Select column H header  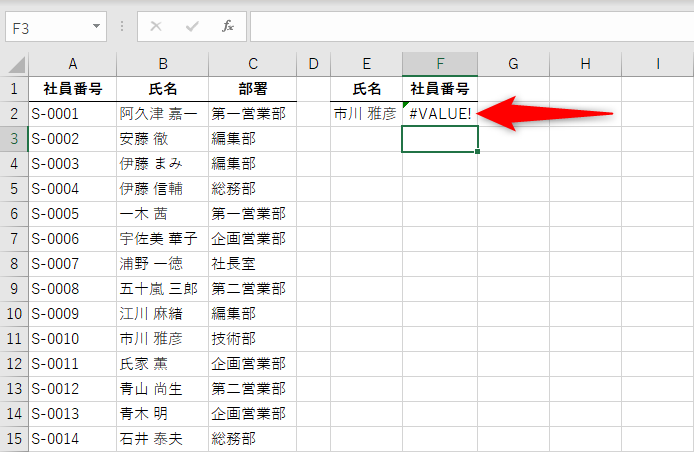[x=586, y=64]
